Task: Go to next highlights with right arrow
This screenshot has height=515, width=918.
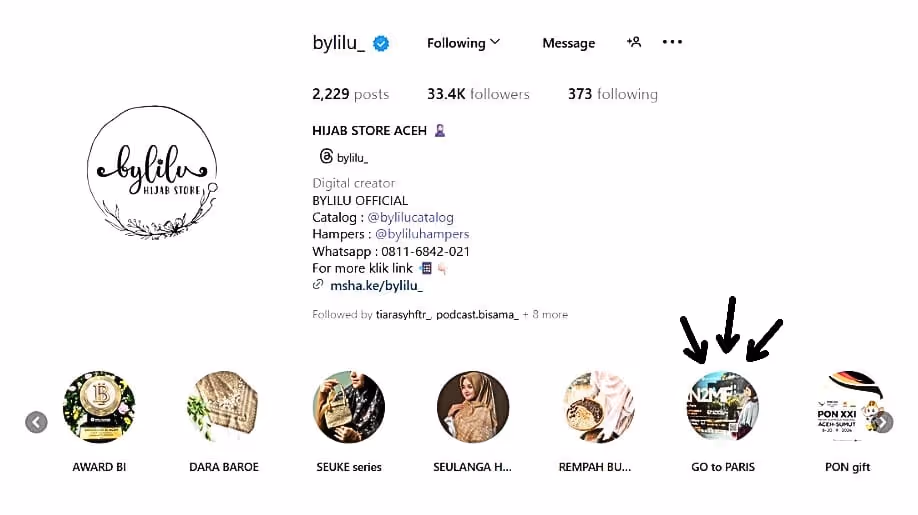Action: (x=883, y=422)
